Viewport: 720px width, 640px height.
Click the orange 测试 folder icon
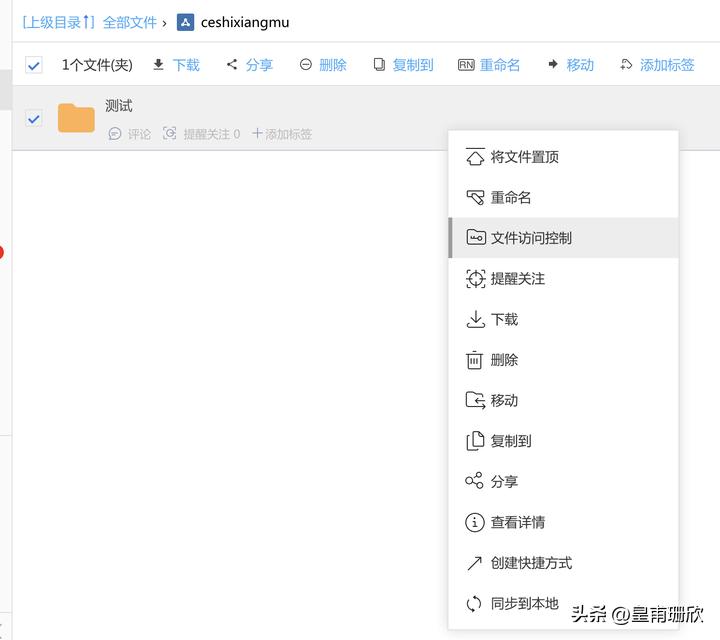(76, 118)
